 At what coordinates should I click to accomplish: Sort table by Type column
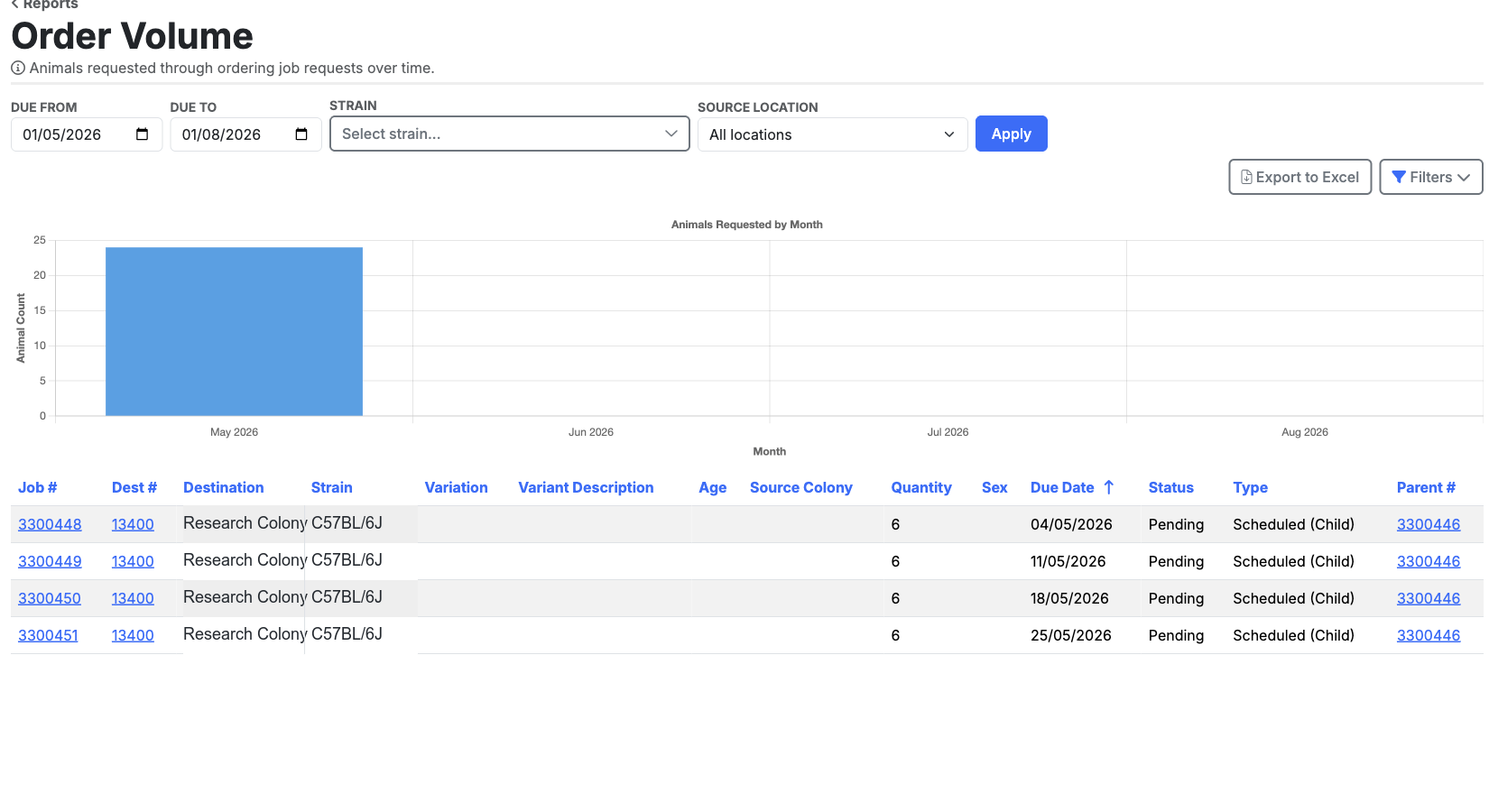click(1251, 487)
